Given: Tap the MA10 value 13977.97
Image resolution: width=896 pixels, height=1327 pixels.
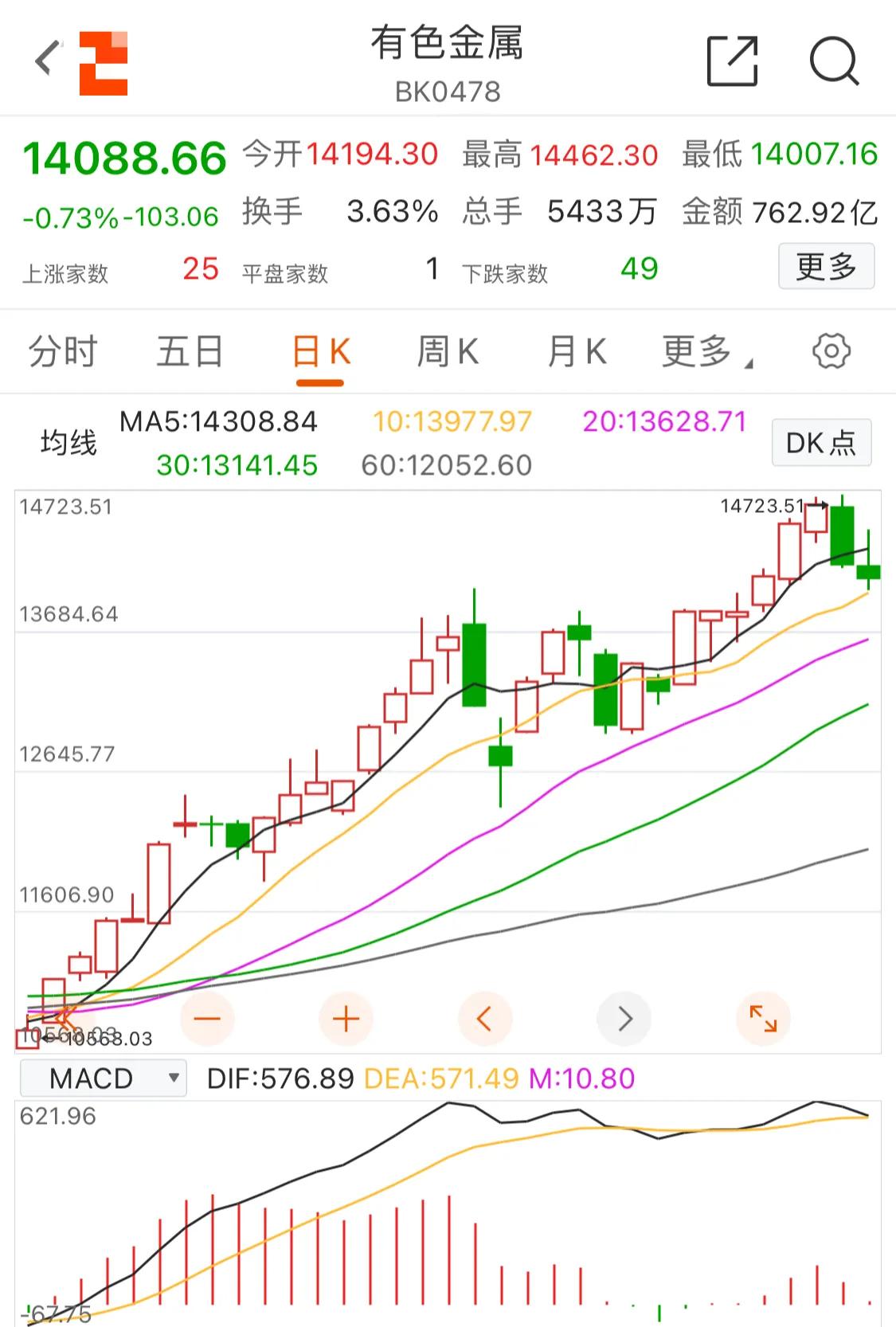Looking at the screenshot, I should point(452,421).
